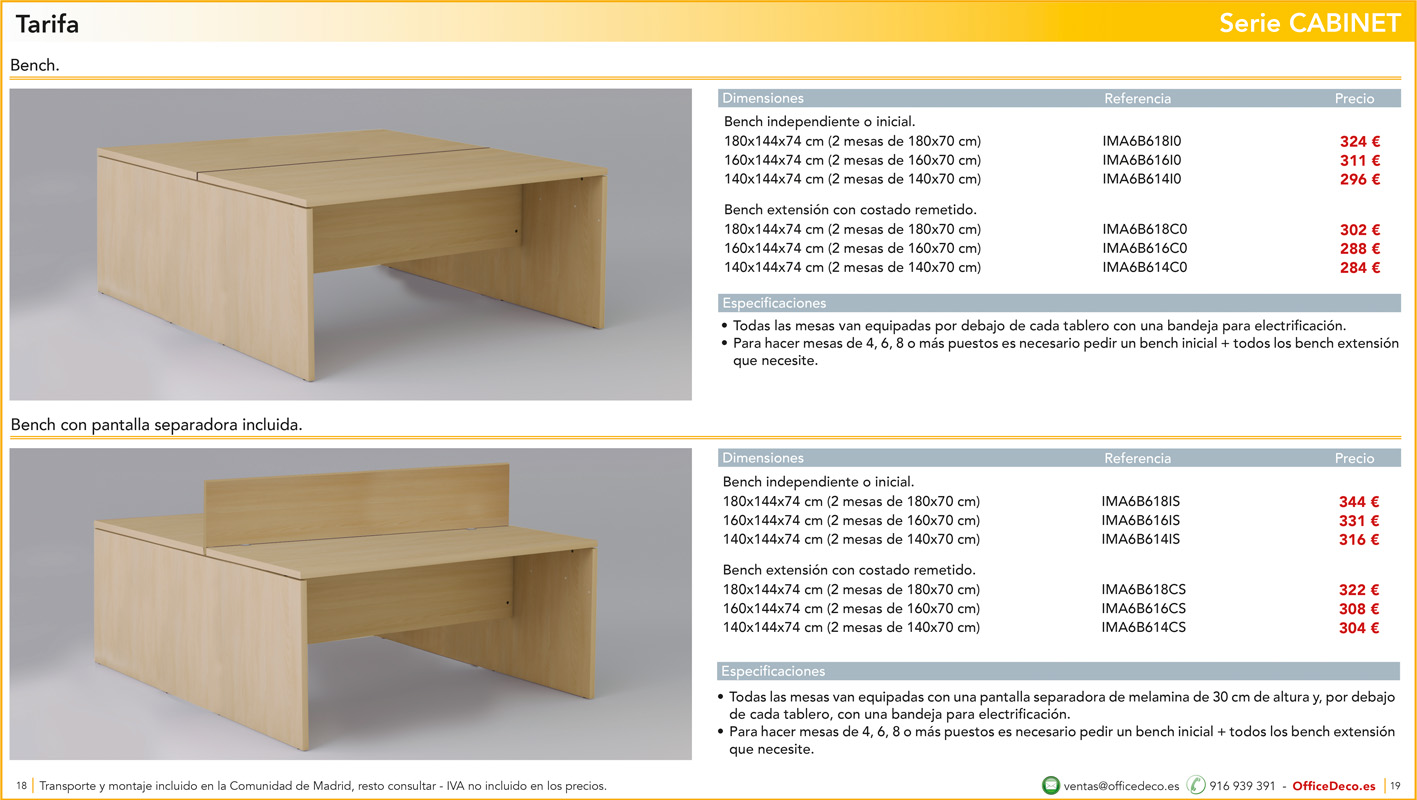This screenshot has width=1417, height=800.
Task: Select reference IMA6B616CS
Action: [x=1144, y=608]
